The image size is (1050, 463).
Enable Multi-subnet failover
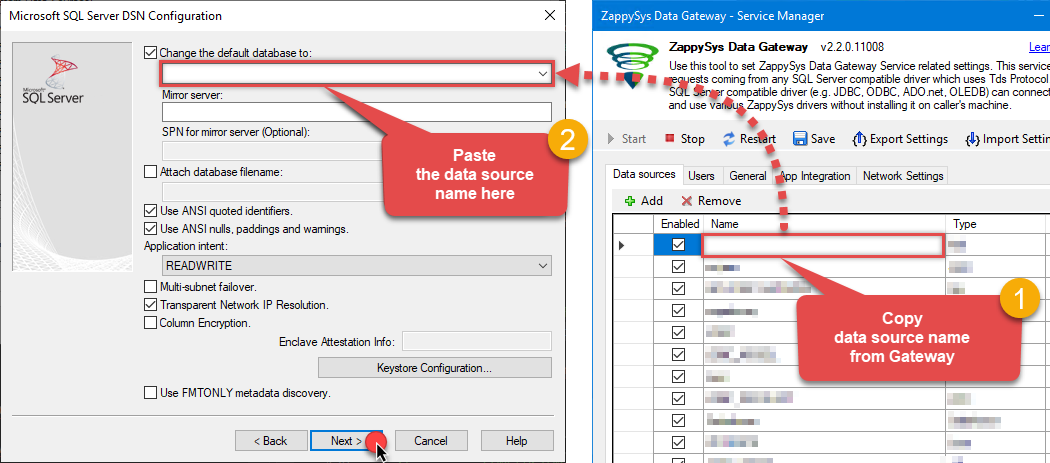click(x=151, y=287)
